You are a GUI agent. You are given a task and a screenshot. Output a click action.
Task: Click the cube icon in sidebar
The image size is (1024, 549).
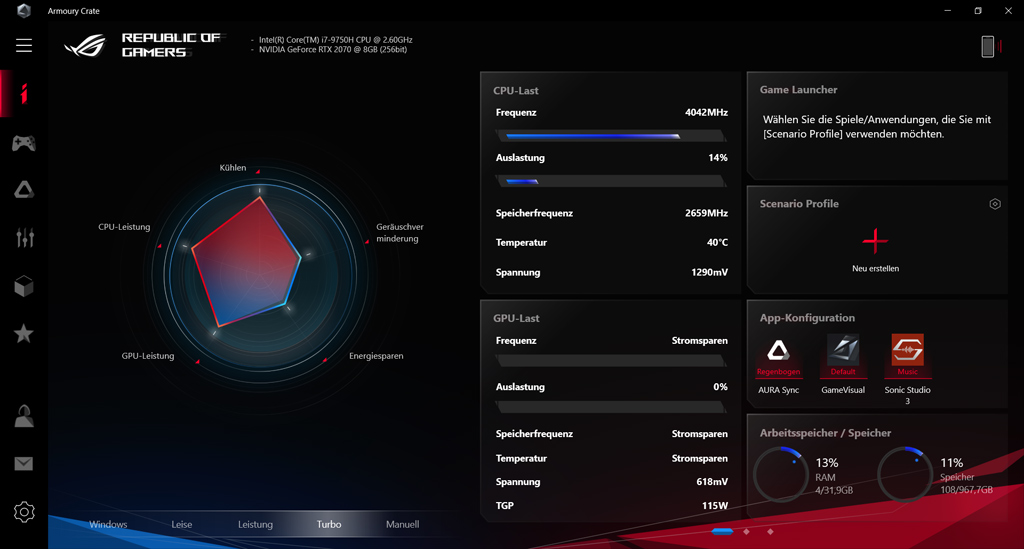24,286
